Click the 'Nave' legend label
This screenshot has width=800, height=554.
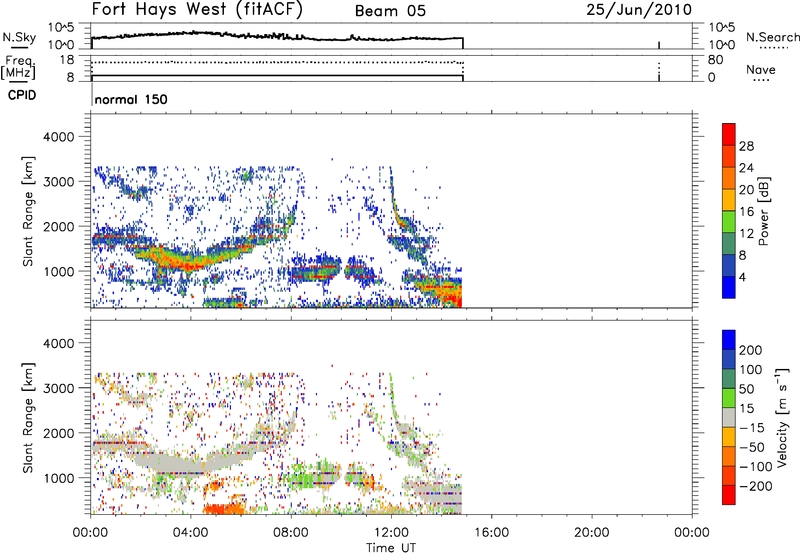[x=761, y=69]
